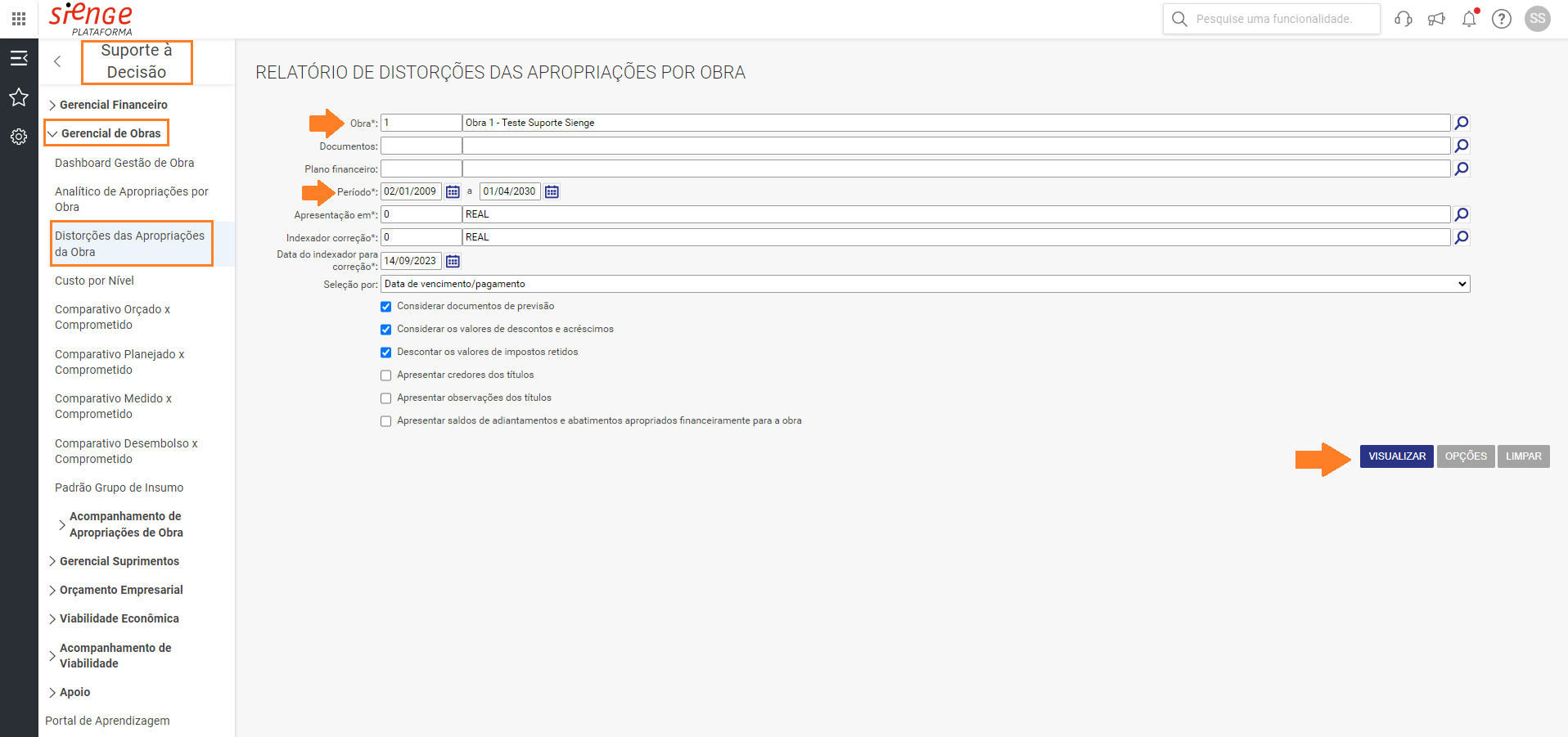The height and width of the screenshot is (737, 1568).
Task: Open the favorites star icon
Action: (19, 97)
